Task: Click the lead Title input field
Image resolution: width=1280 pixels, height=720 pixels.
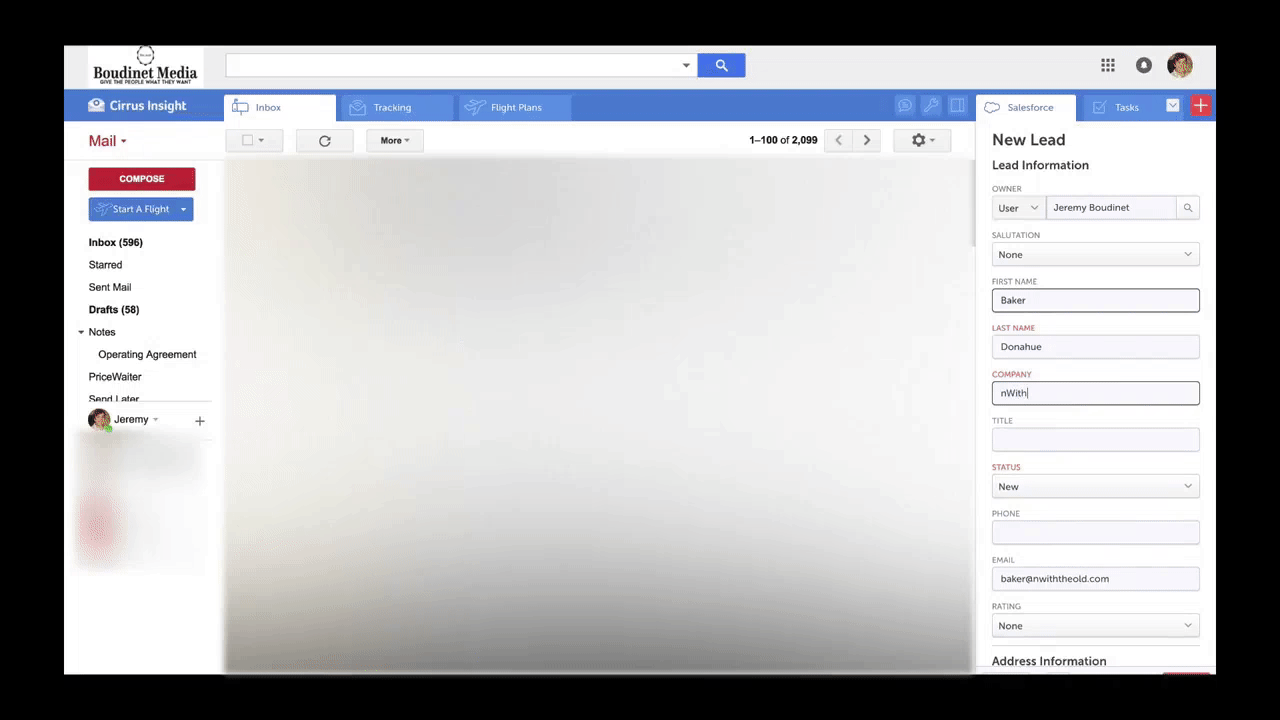Action: coord(1095,439)
